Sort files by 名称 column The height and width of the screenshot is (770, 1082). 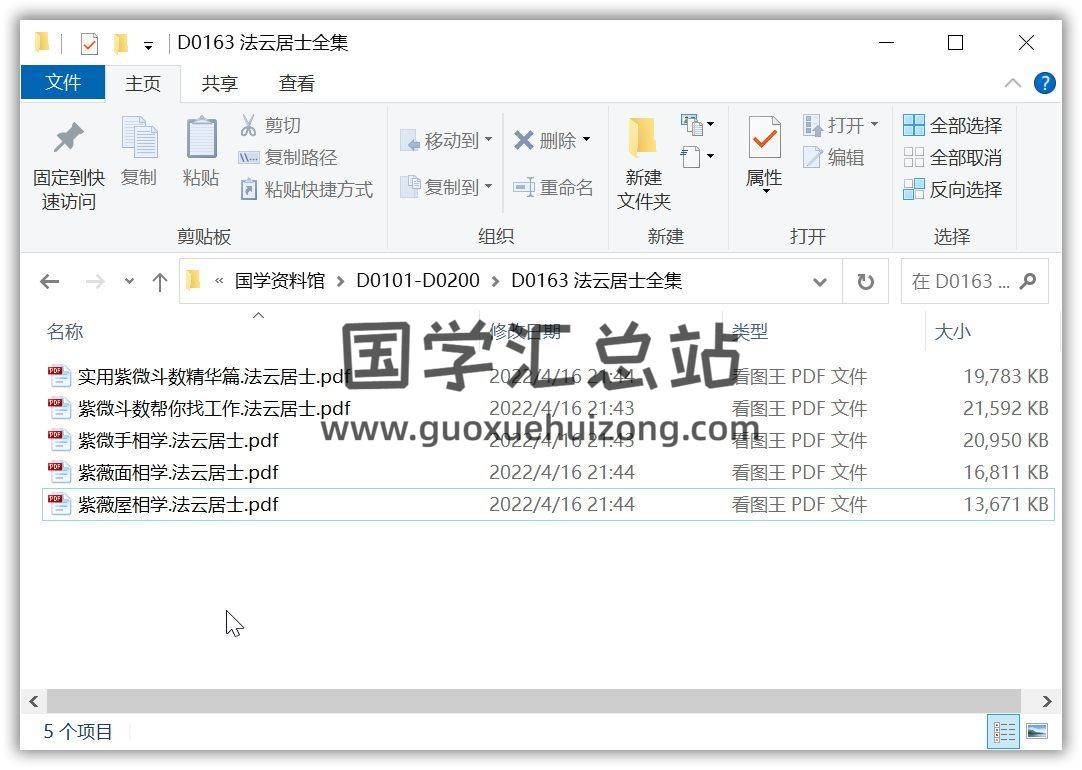[x=65, y=332]
